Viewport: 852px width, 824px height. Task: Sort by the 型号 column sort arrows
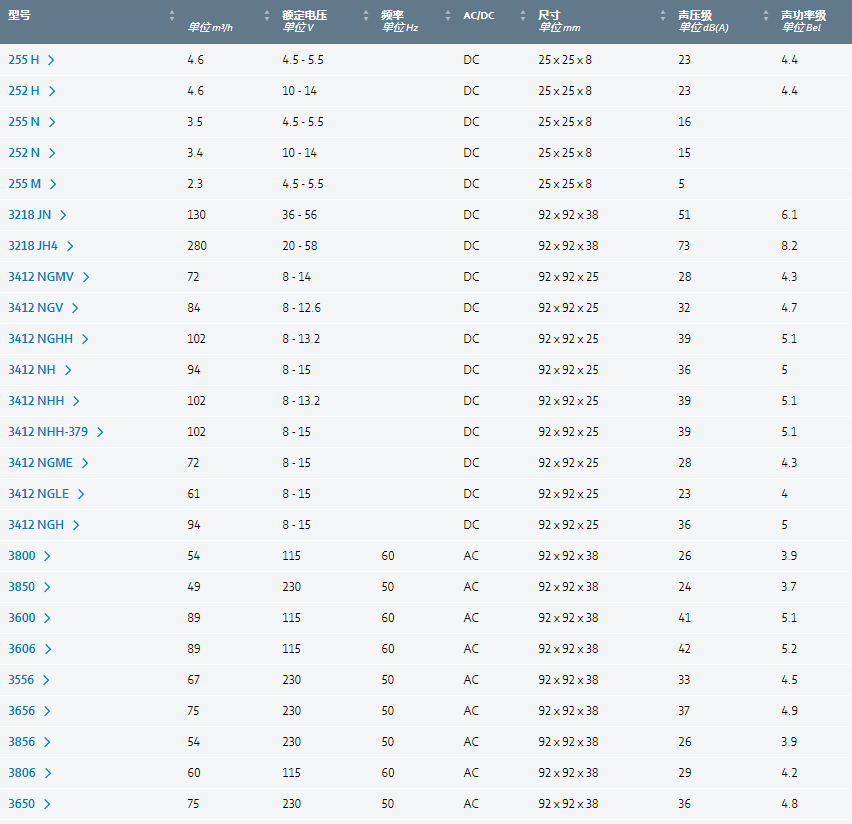(172, 16)
